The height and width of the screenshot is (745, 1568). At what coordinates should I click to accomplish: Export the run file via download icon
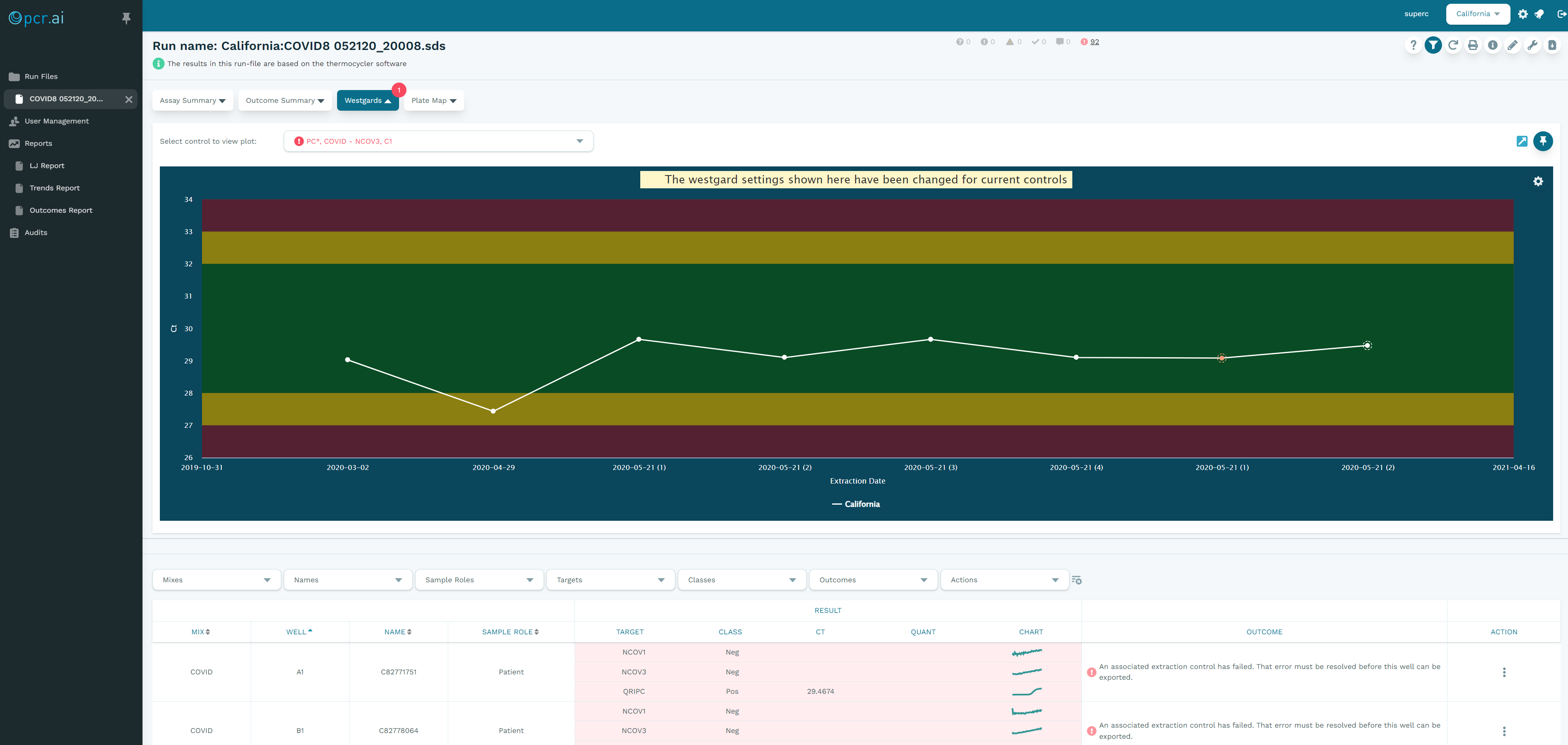point(1552,45)
